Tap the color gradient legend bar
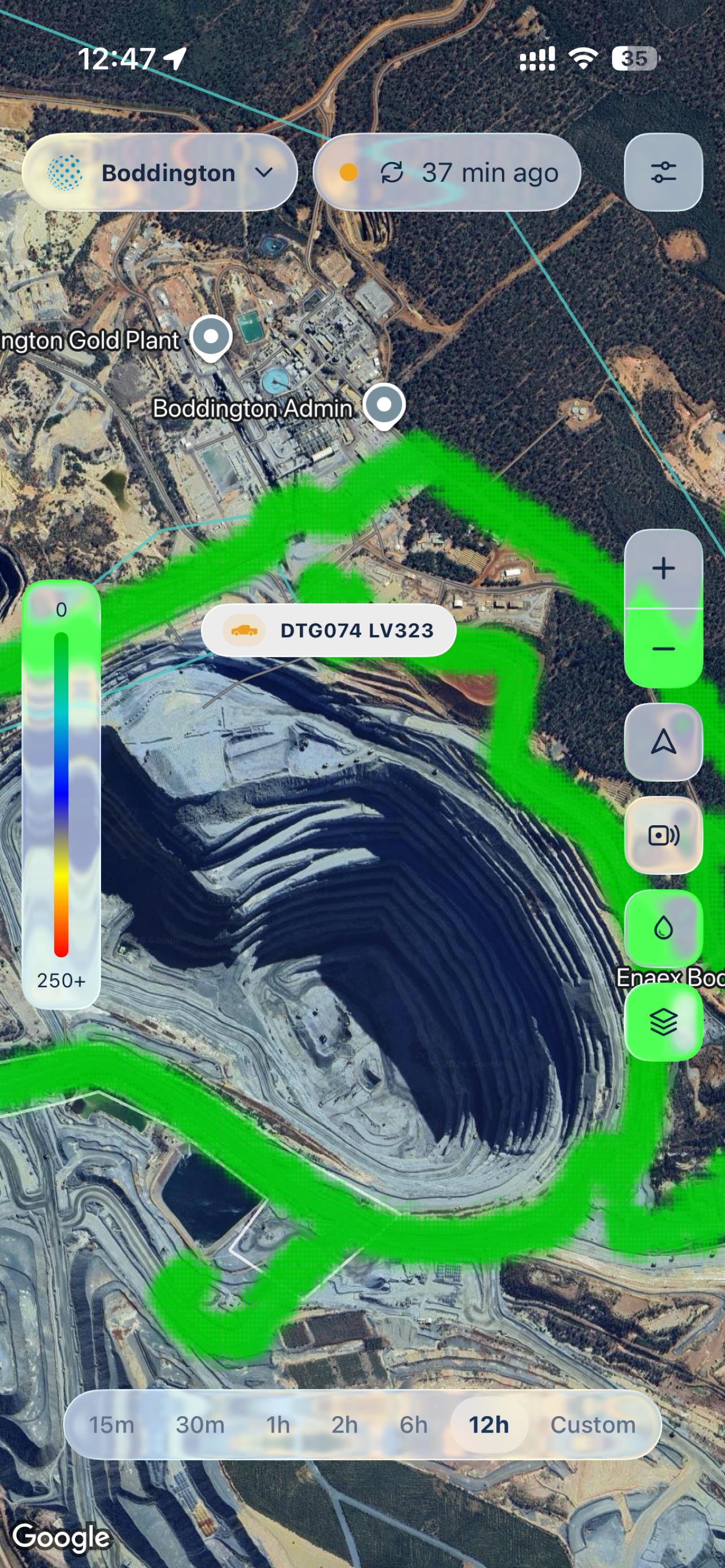Screen dimensions: 725x1568 point(61,794)
